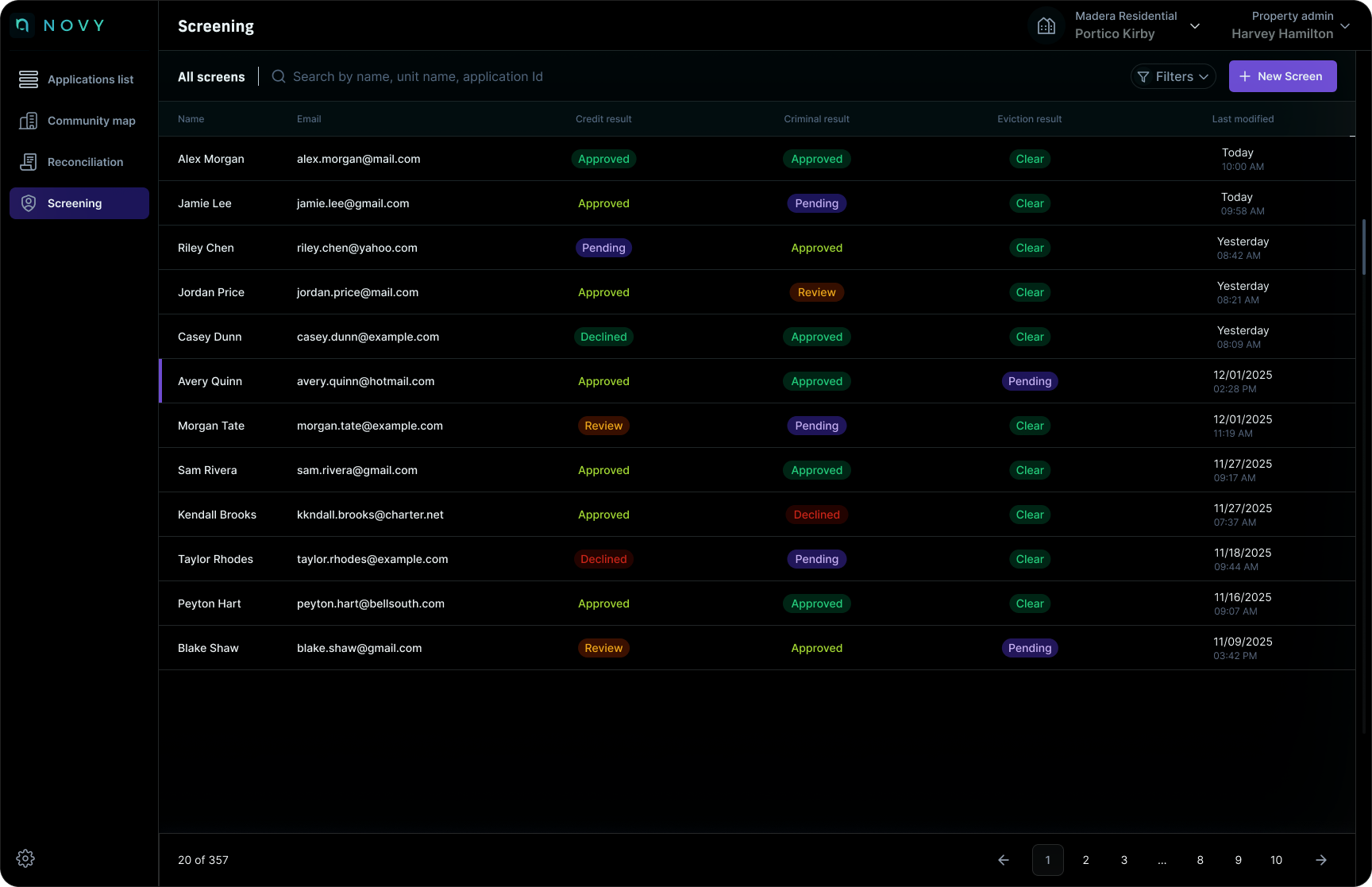
Task: Click the search applications input field
Action: coord(476,76)
